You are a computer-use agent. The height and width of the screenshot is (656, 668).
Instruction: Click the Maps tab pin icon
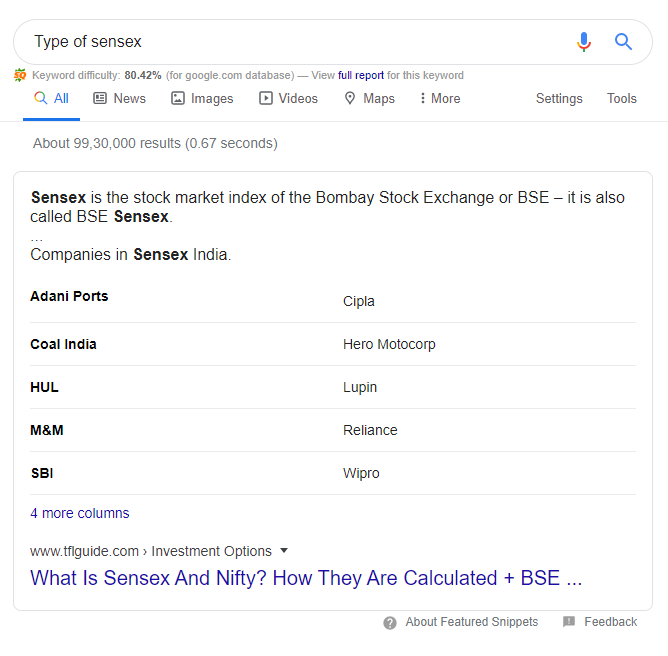[350, 98]
